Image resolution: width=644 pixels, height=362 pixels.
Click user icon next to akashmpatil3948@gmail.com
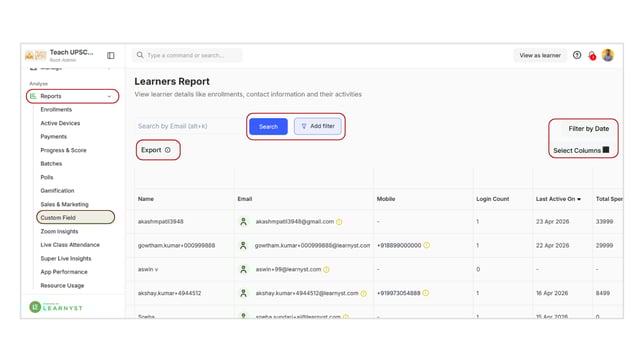[x=243, y=221]
